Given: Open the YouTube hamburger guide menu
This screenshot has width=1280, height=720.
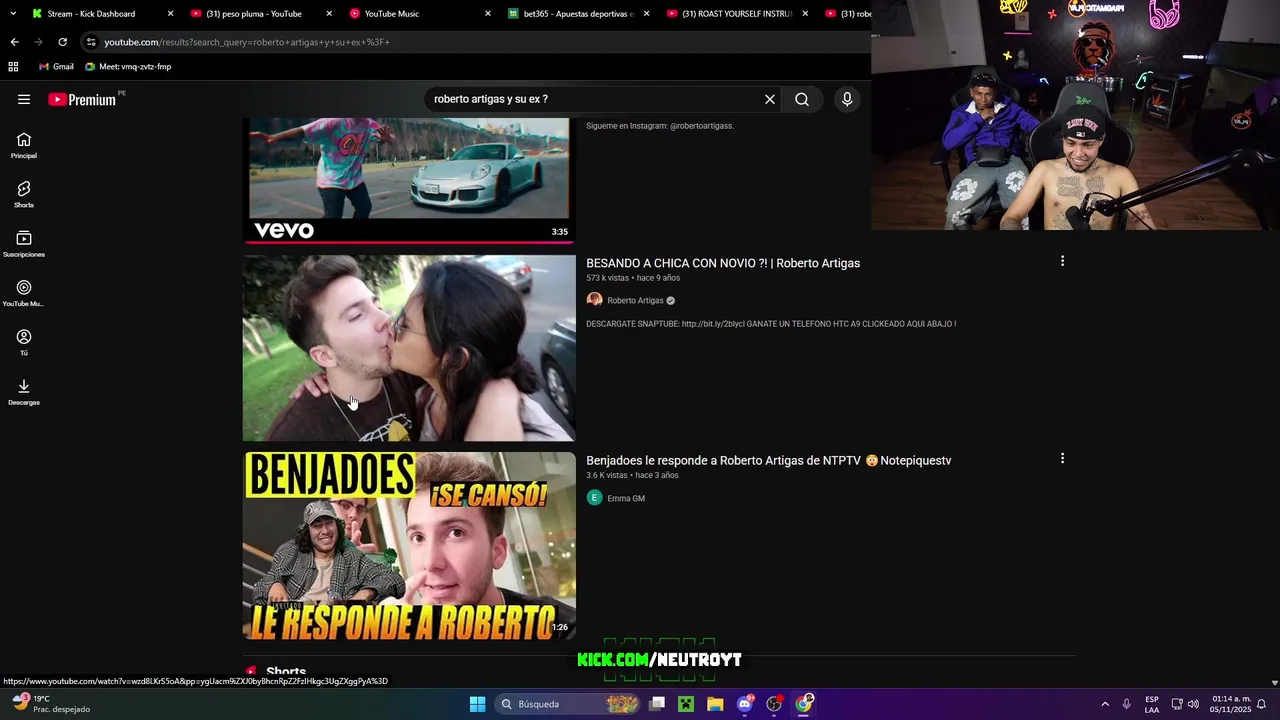Looking at the screenshot, I should [x=24, y=99].
